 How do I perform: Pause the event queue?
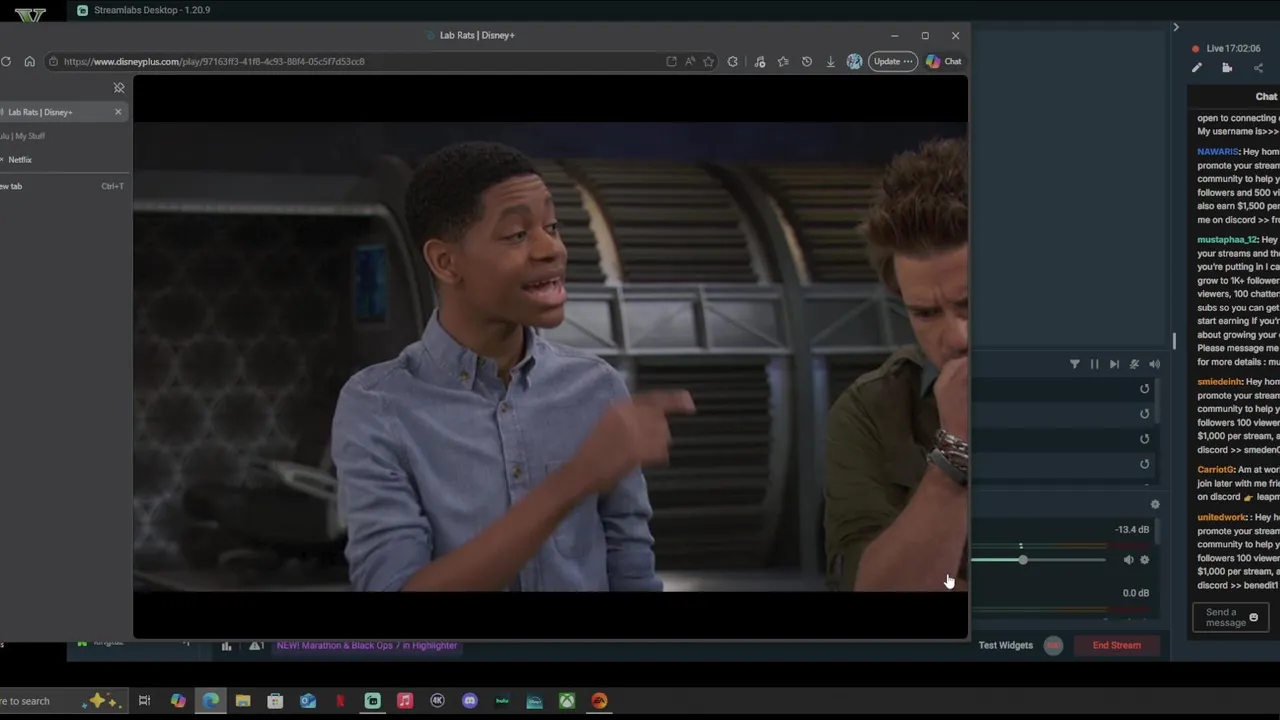(x=1094, y=364)
